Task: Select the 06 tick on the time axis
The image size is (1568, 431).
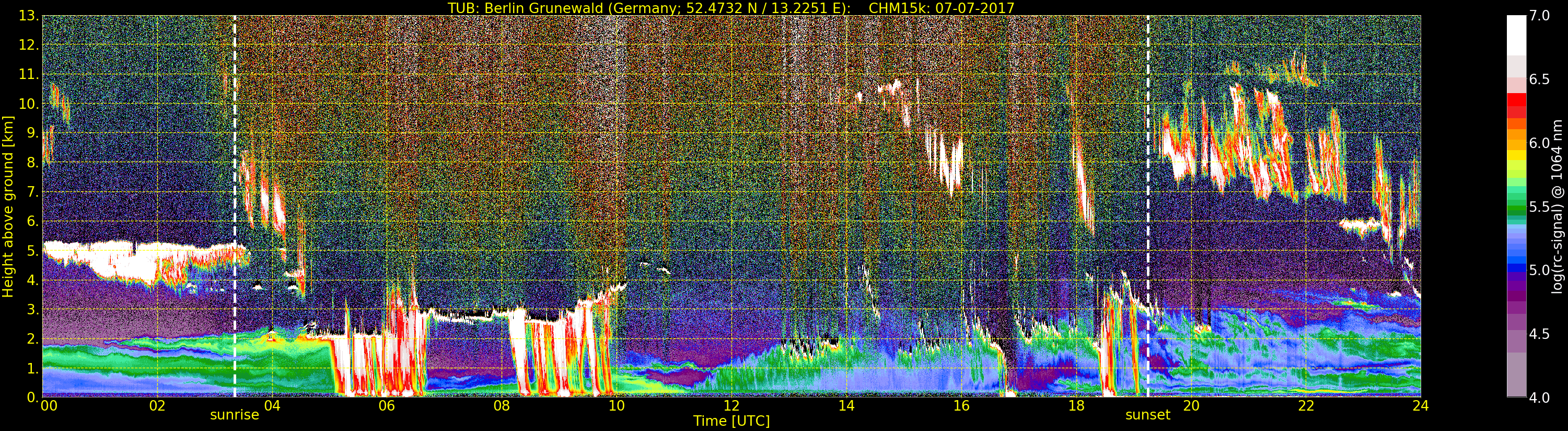Action: (x=387, y=406)
